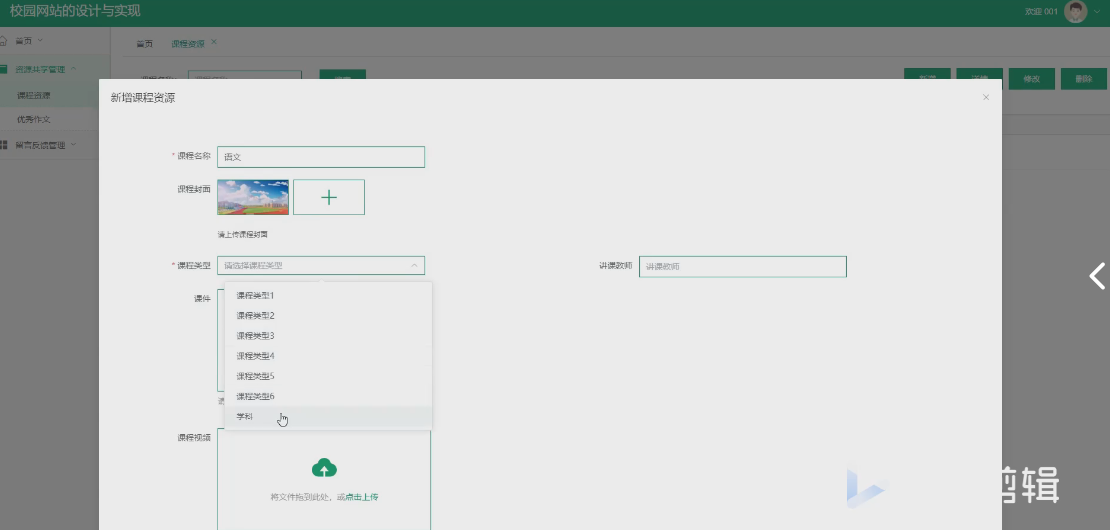Toggle the 课程类型 dropdown arrow
The width and height of the screenshot is (1110, 530).
[x=414, y=265]
